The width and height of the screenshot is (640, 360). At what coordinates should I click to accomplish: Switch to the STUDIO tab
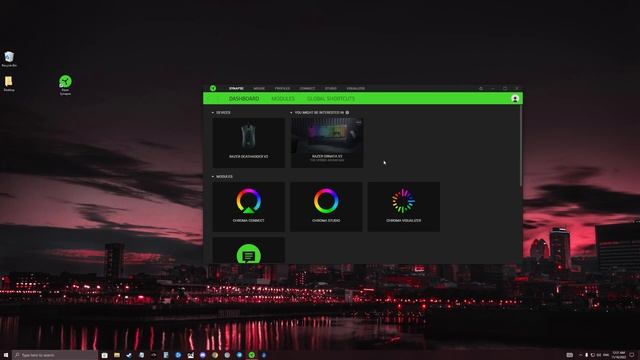tap(331, 88)
